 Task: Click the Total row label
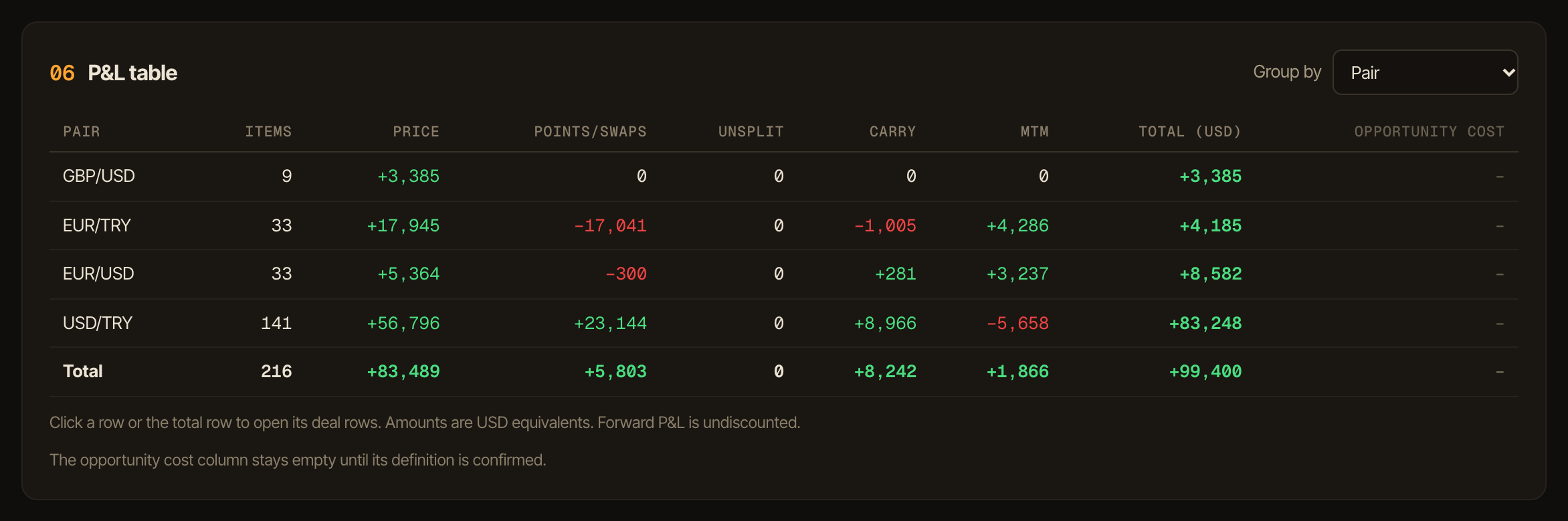pyautogui.click(x=83, y=371)
